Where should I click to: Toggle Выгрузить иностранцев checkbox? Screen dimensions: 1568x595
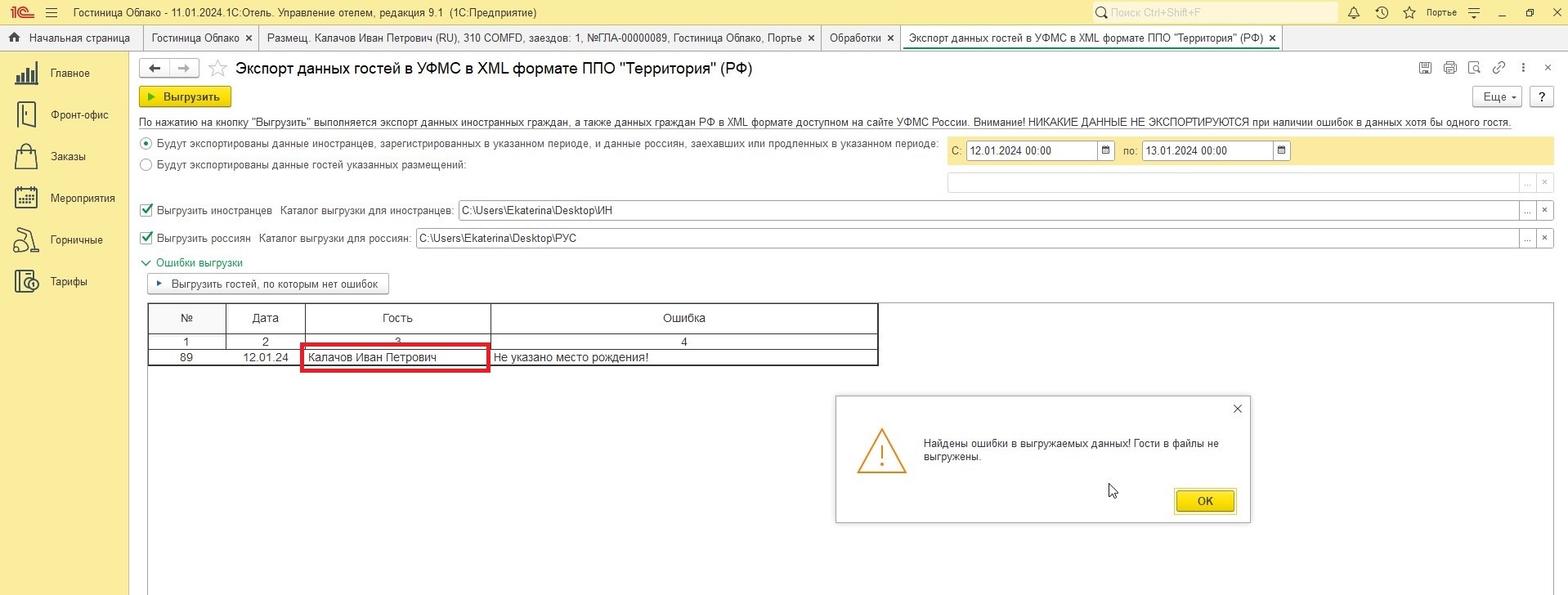point(147,210)
